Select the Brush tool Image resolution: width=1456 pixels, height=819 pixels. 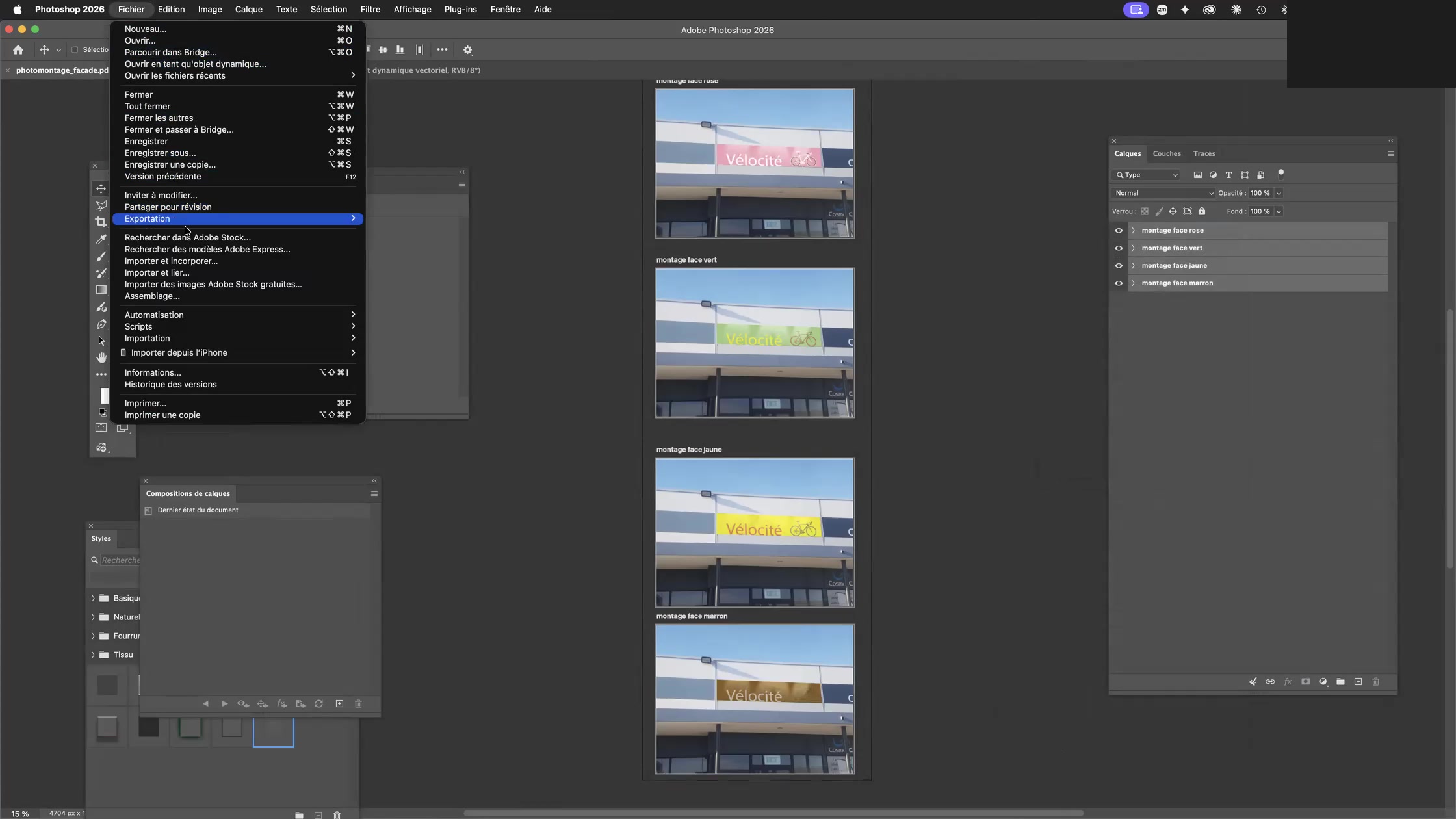pos(101,256)
